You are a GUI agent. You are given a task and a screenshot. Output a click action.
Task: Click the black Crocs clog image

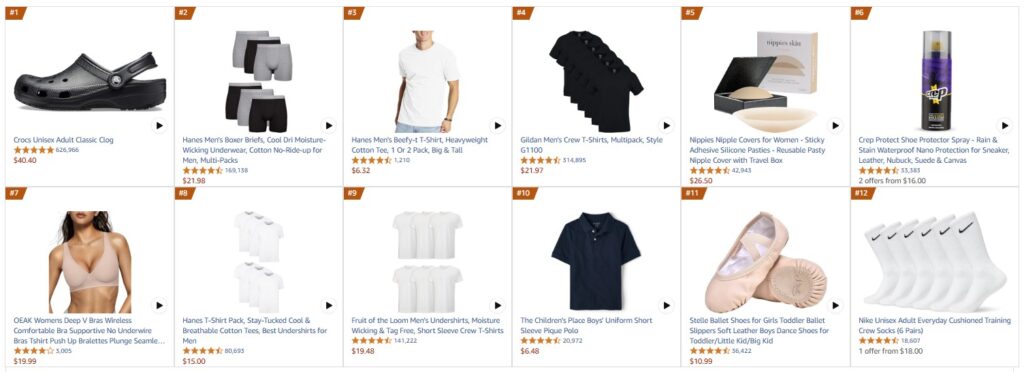(x=90, y=82)
